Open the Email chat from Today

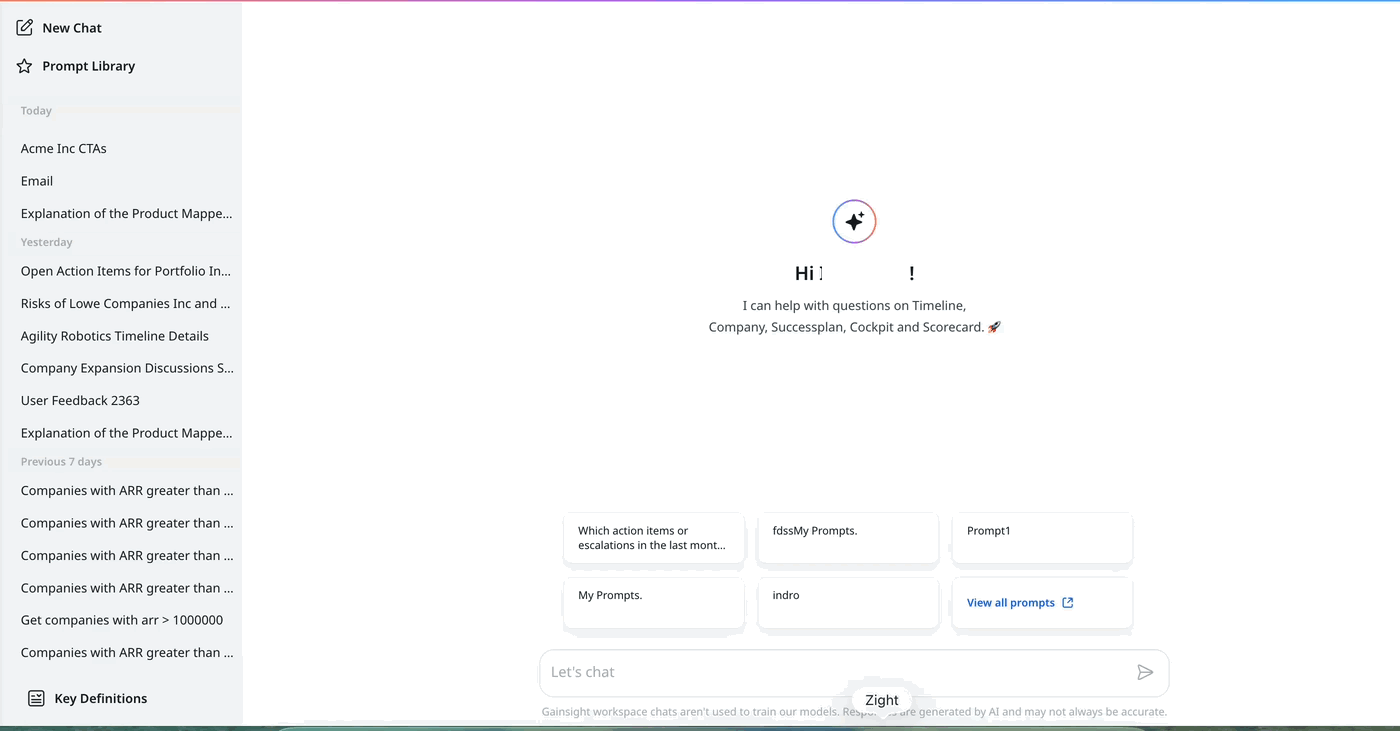click(x=36, y=181)
